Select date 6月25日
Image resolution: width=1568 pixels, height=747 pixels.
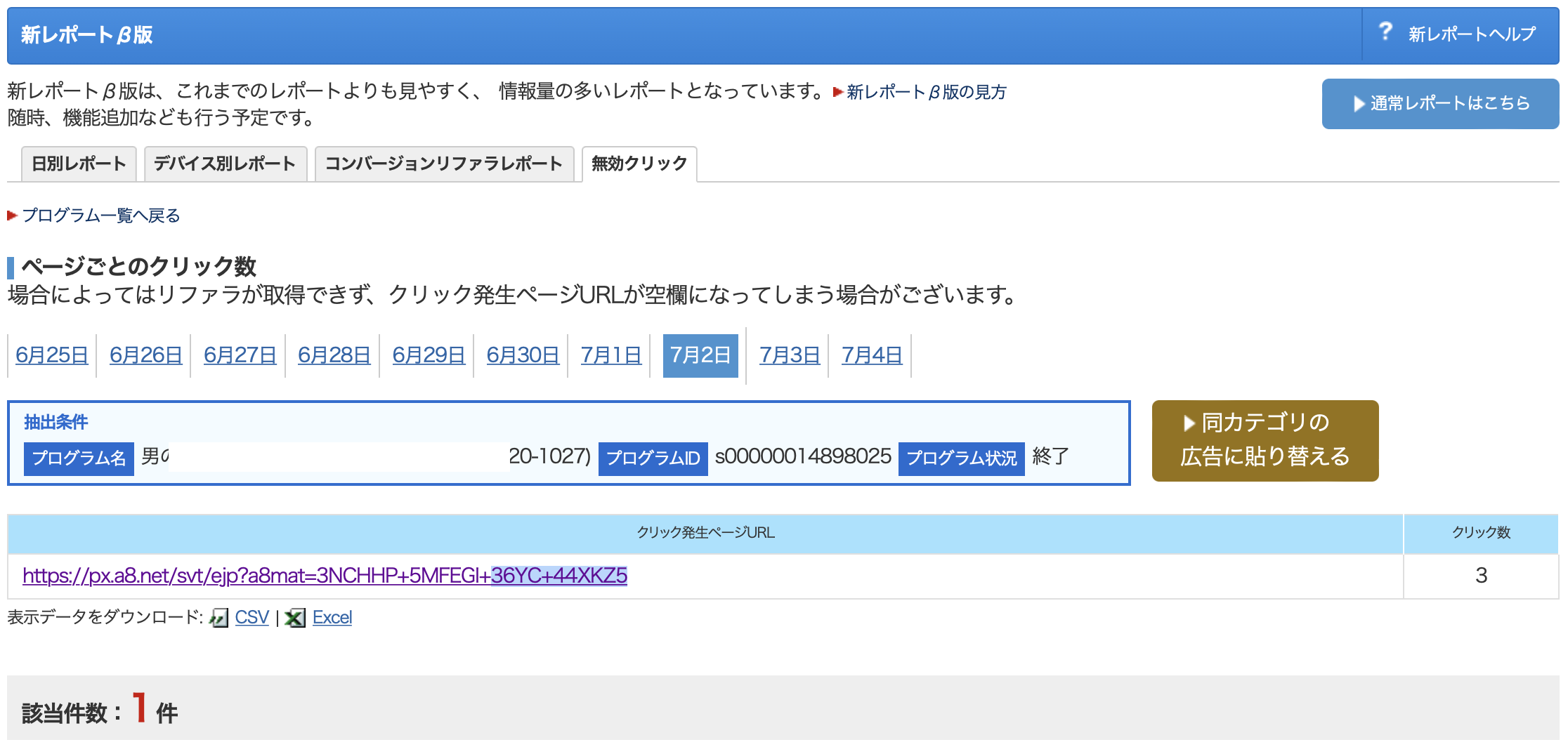click(x=51, y=355)
